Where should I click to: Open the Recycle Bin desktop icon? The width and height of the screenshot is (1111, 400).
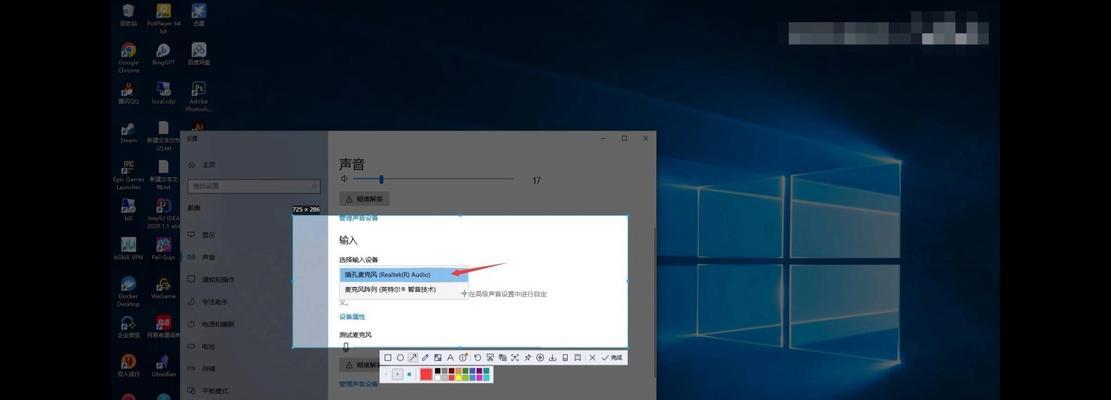[x=128, y=15]
